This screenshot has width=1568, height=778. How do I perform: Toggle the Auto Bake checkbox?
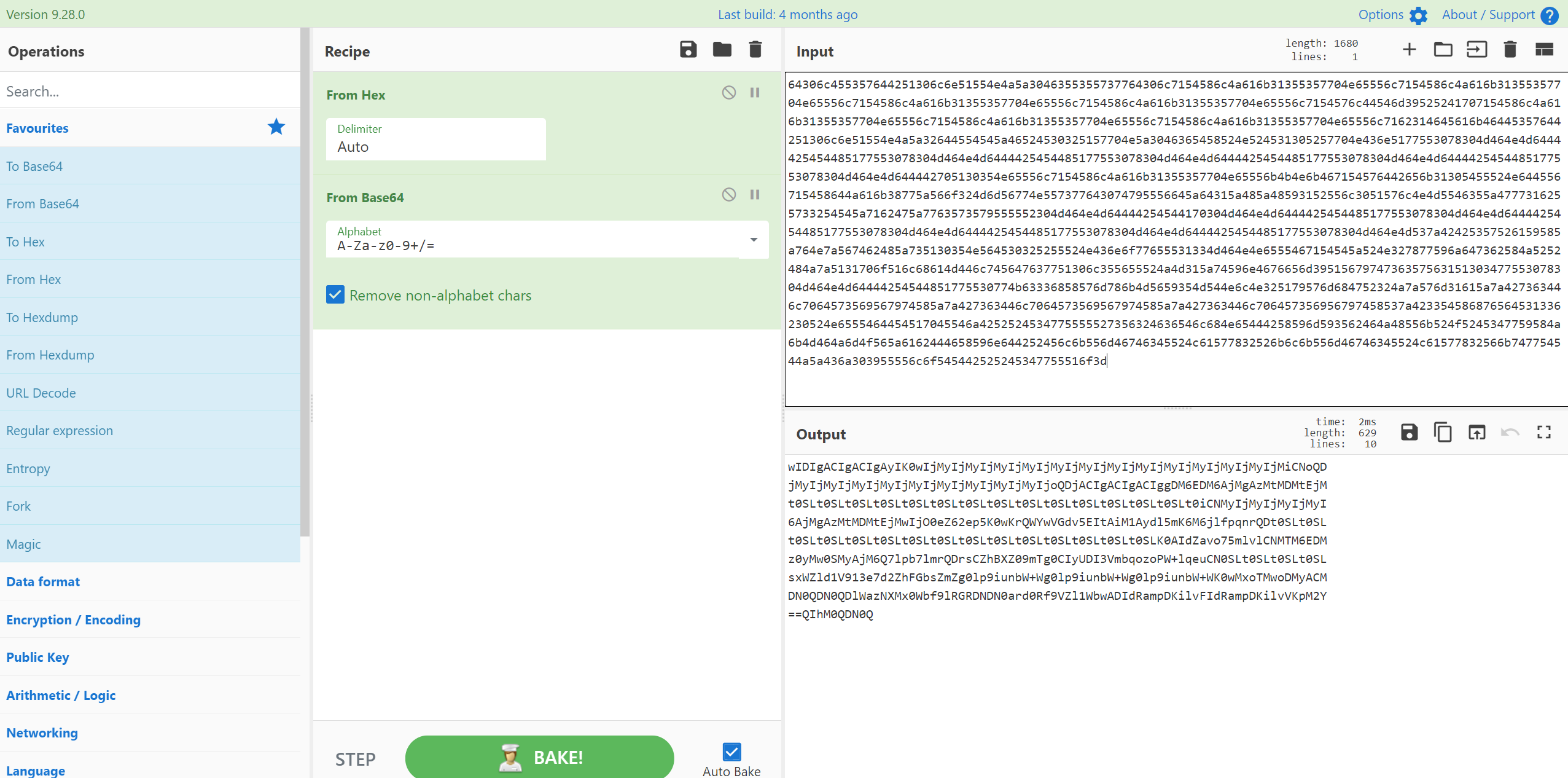click(x=731, y=752)
